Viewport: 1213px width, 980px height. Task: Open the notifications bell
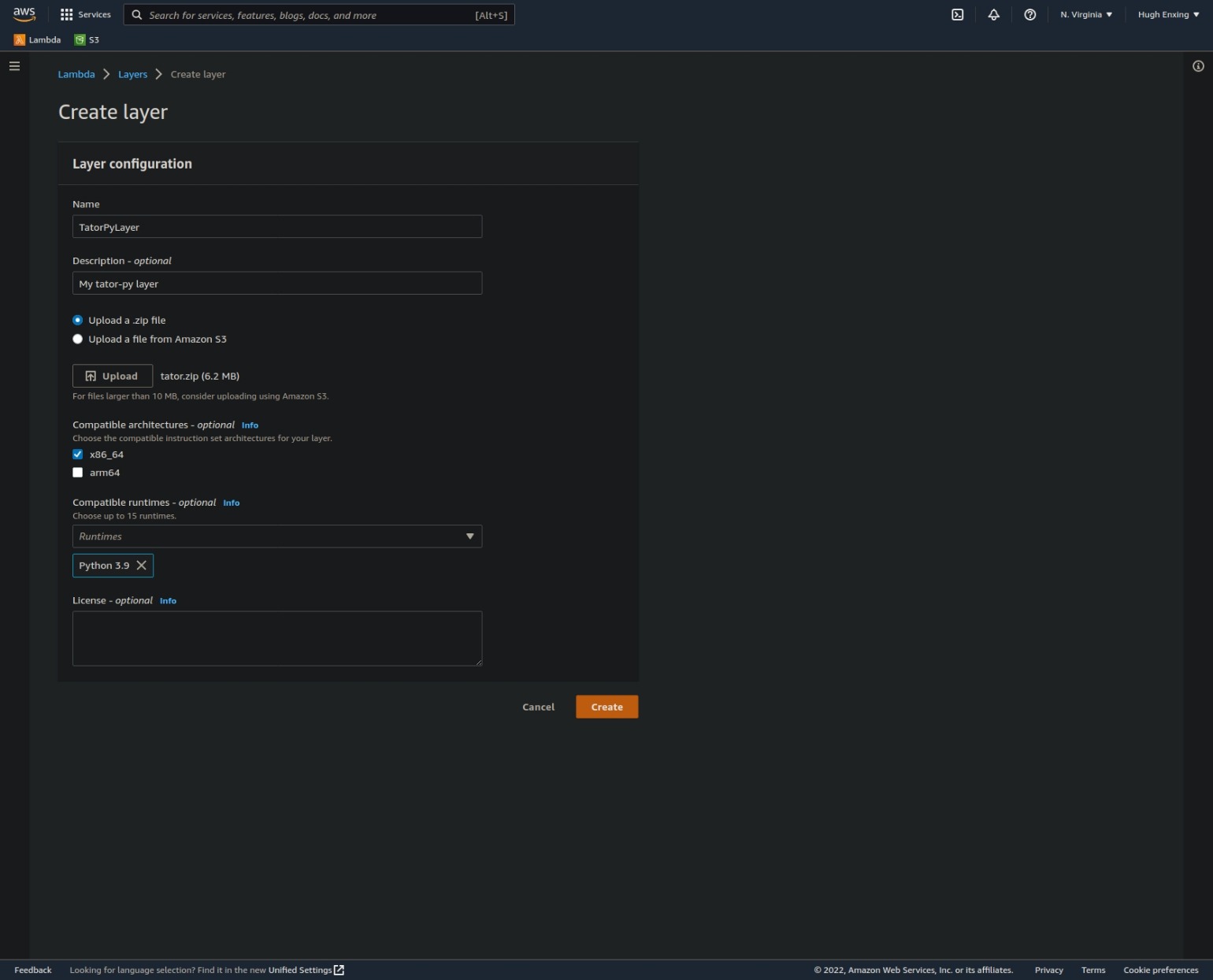click(x=994, y=14)
